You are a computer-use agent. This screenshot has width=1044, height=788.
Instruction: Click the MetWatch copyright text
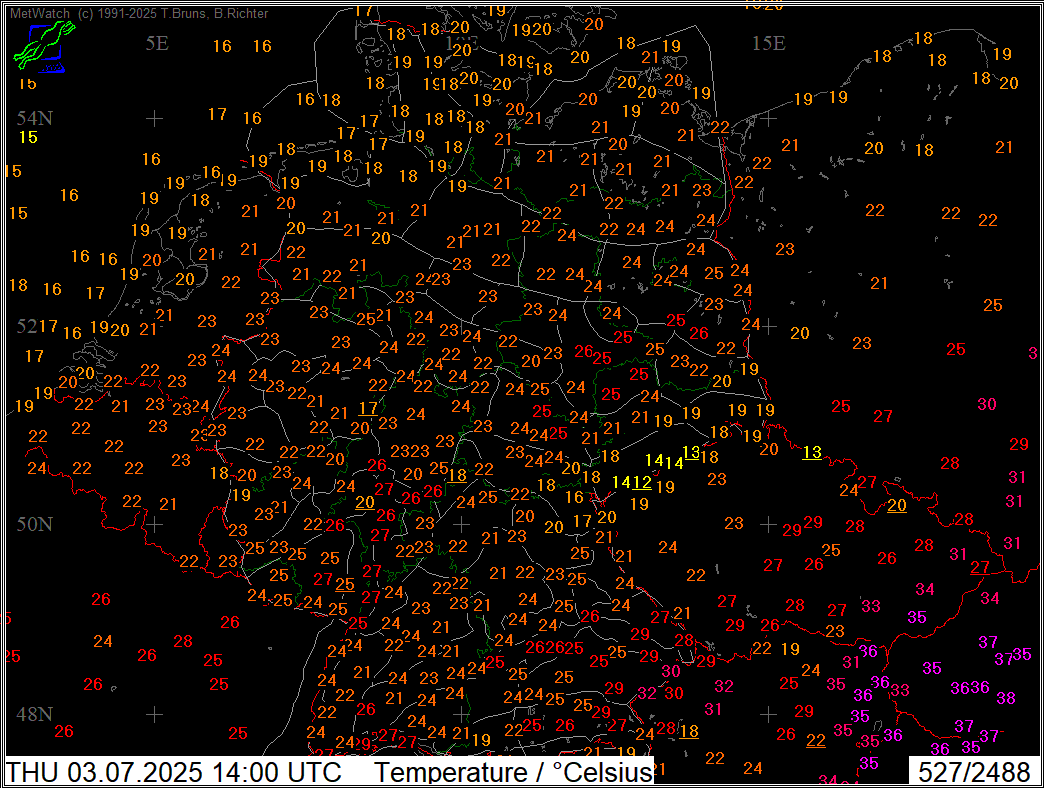[139, 13]
